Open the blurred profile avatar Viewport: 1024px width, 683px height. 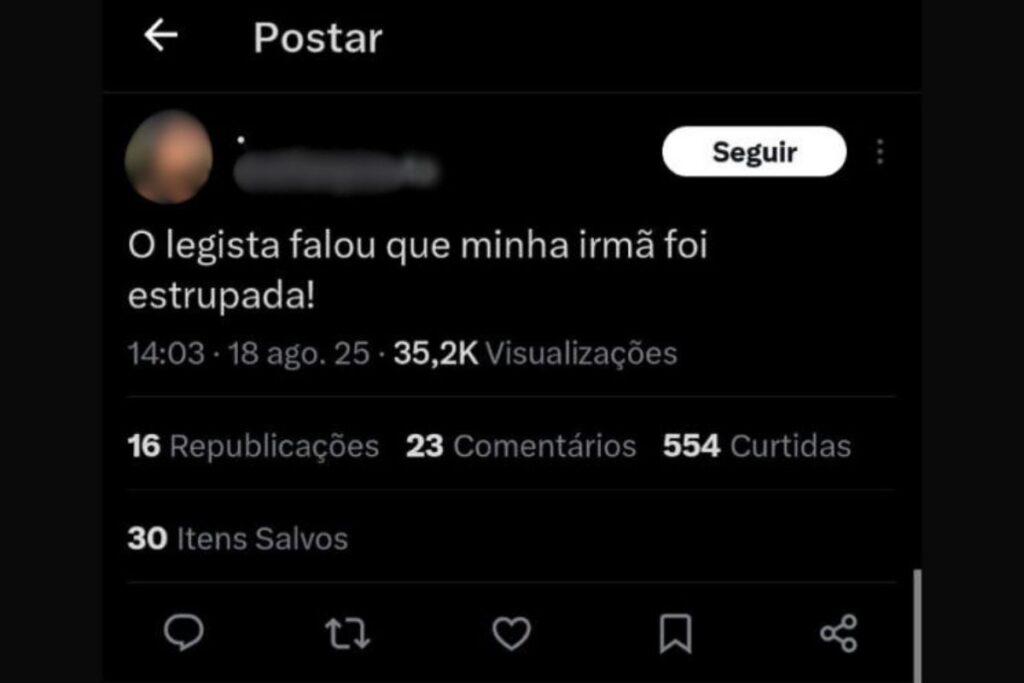(169, 157)
